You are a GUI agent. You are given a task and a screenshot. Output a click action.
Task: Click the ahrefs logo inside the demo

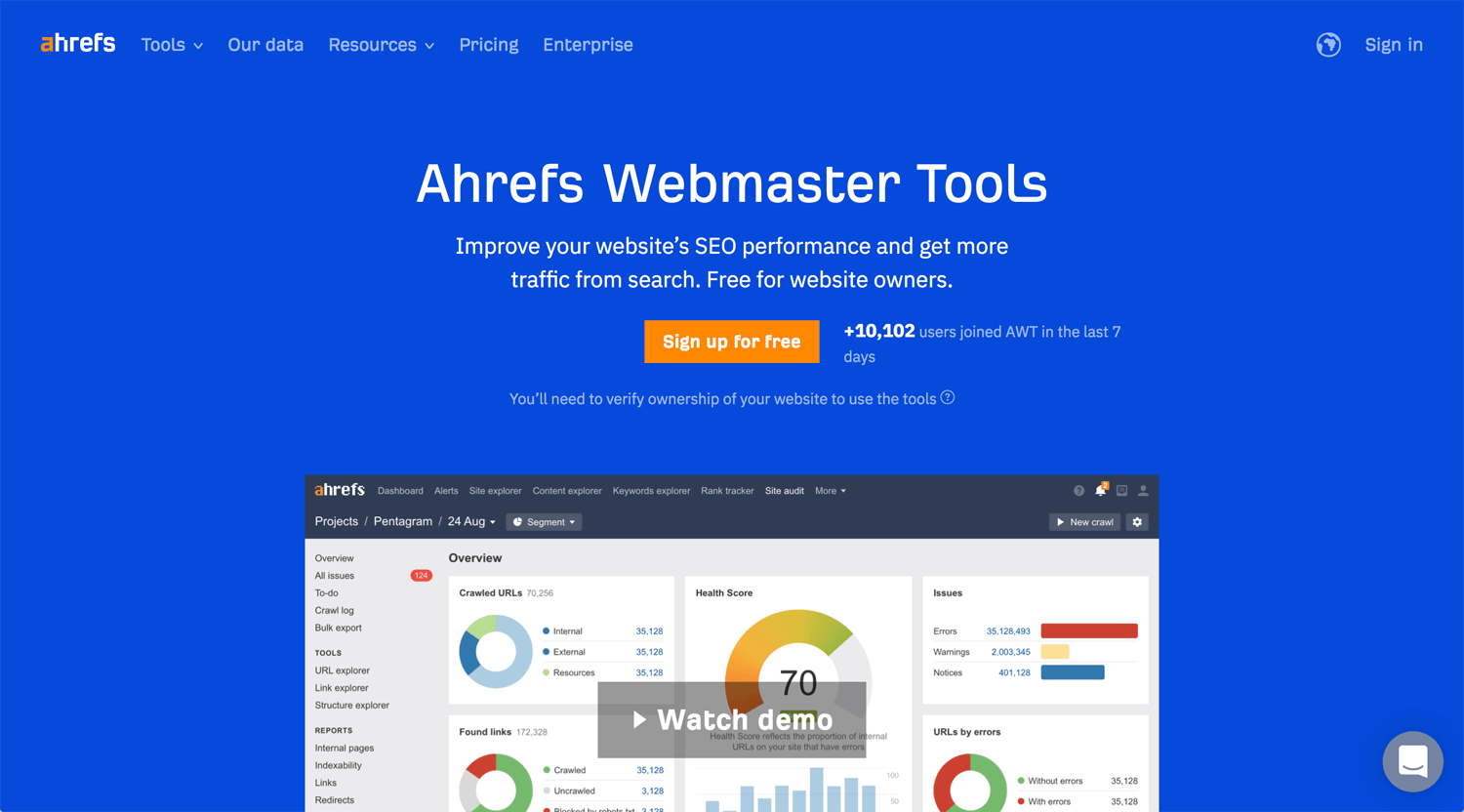pyautogui.click(x=340, y=490)
